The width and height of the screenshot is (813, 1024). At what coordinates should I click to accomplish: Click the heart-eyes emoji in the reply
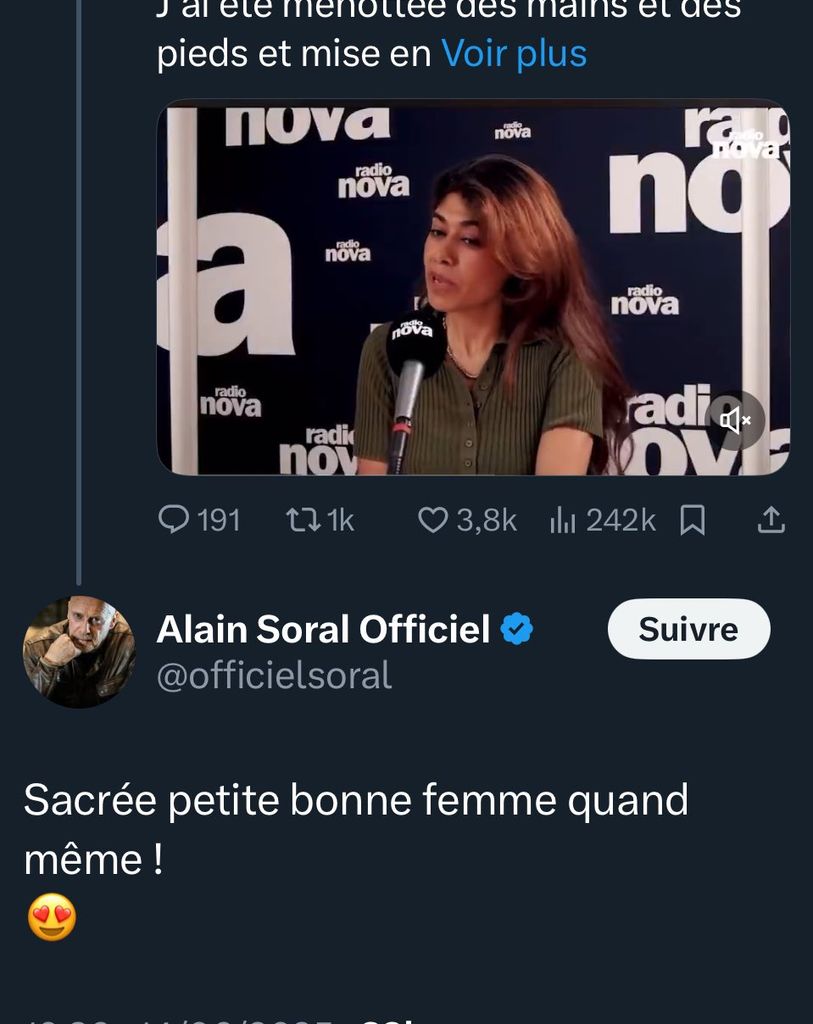point(52,917)
